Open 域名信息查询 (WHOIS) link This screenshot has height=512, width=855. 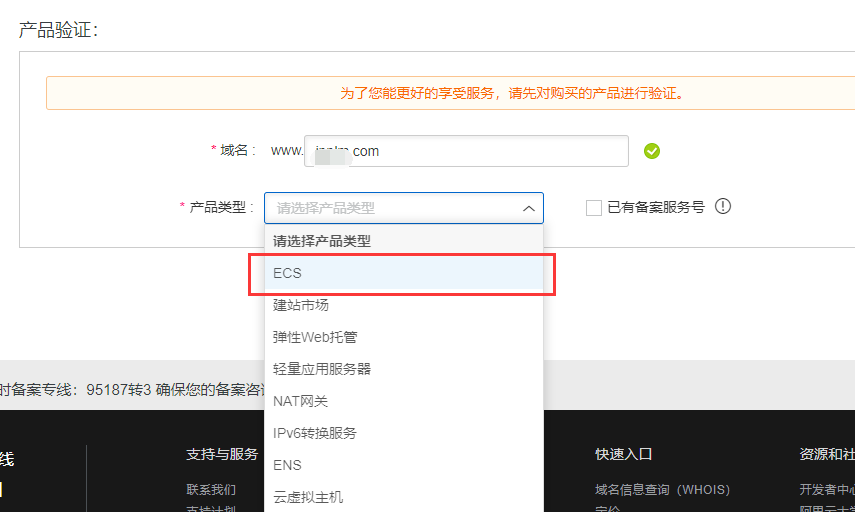point(662,490)
